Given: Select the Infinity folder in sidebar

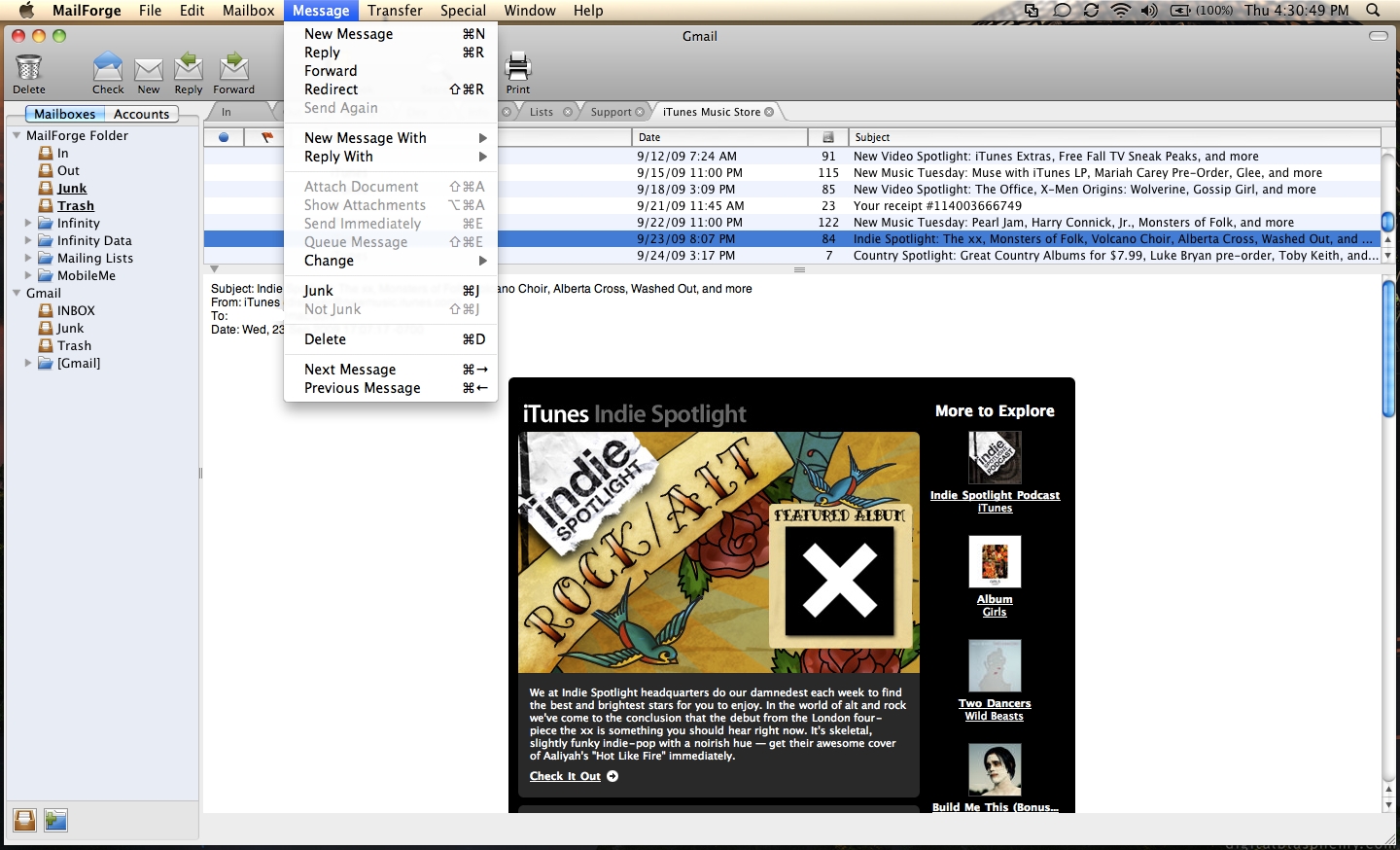Looking at the screenshot, I should pyautogui.click(x=78, y=223).
